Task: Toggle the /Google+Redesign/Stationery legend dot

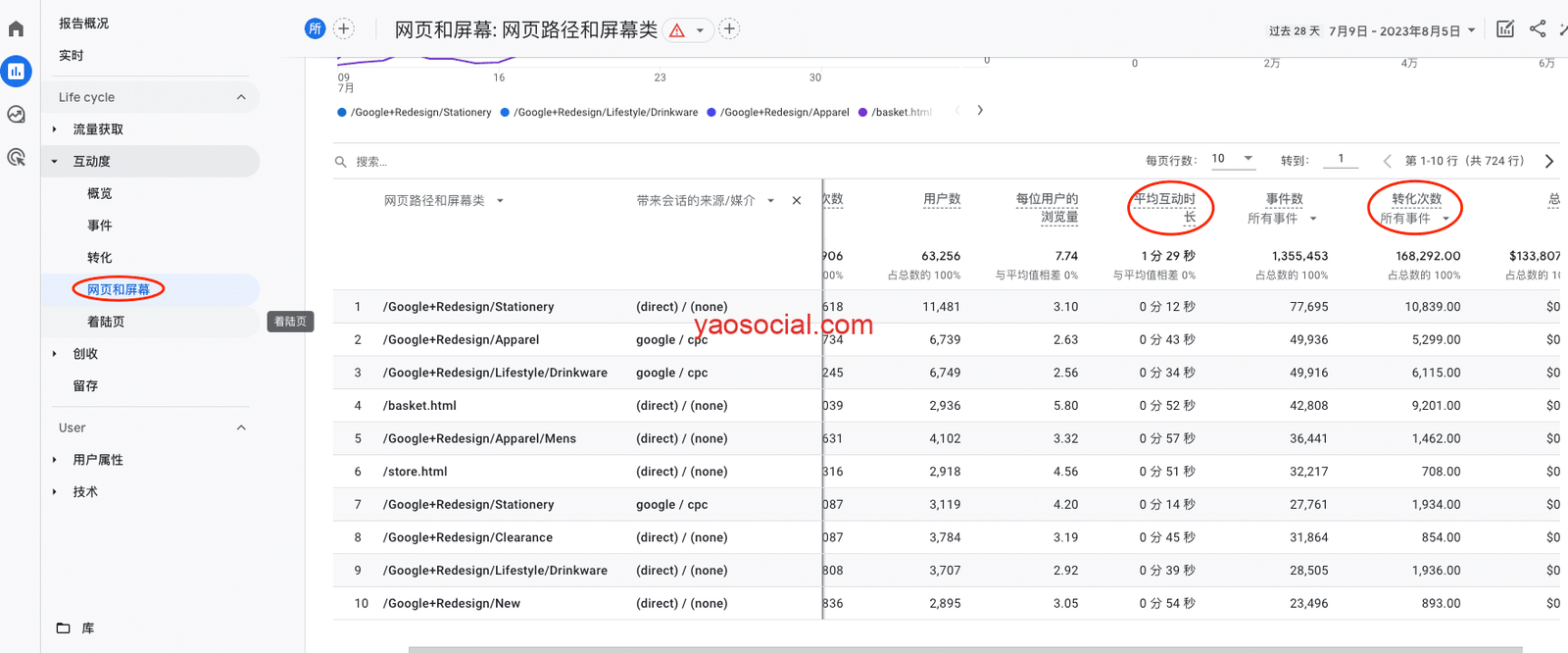Action: [x=342, y=113]
